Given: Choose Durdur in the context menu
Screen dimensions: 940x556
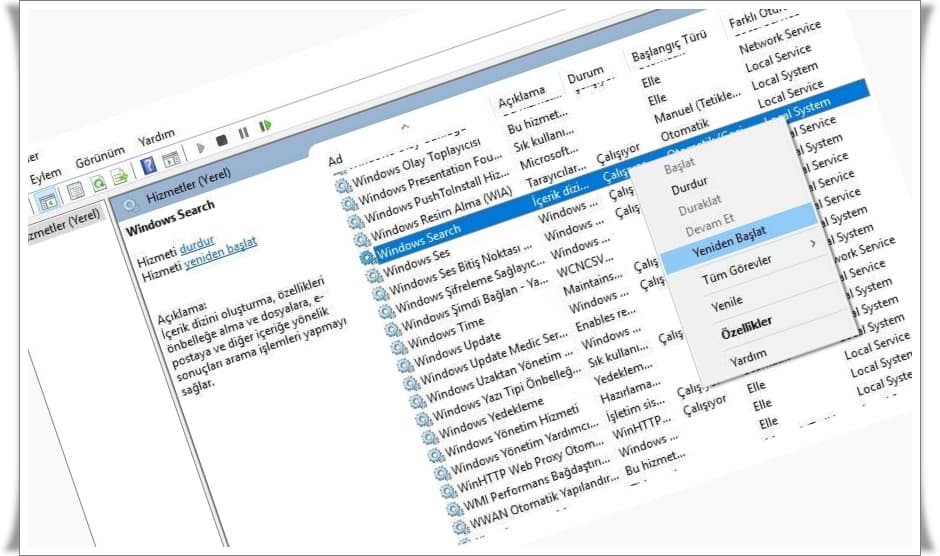Looking at the screenshot, I should click(689, 186).
